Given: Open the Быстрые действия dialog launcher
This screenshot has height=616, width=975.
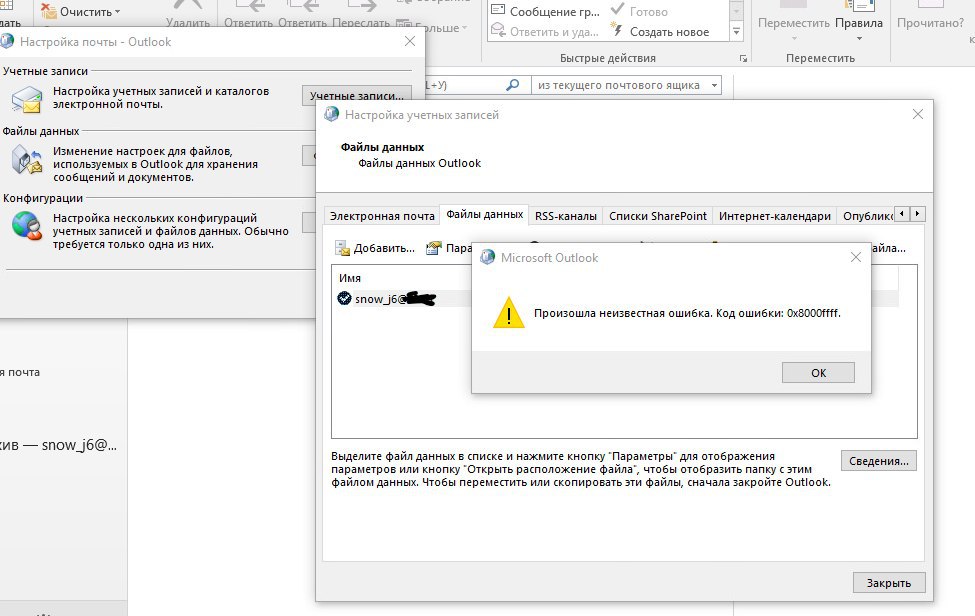Looking at the screenshot, I should [743, 58].
